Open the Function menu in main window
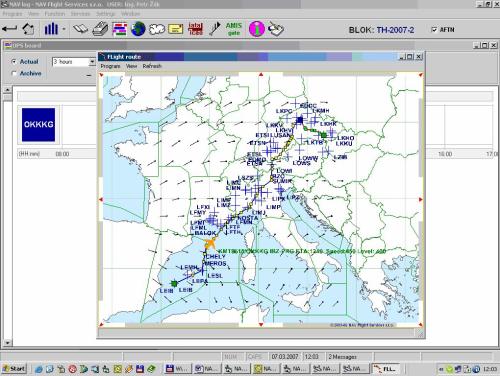This screenshot has width=500, height=376. [55, 14]
